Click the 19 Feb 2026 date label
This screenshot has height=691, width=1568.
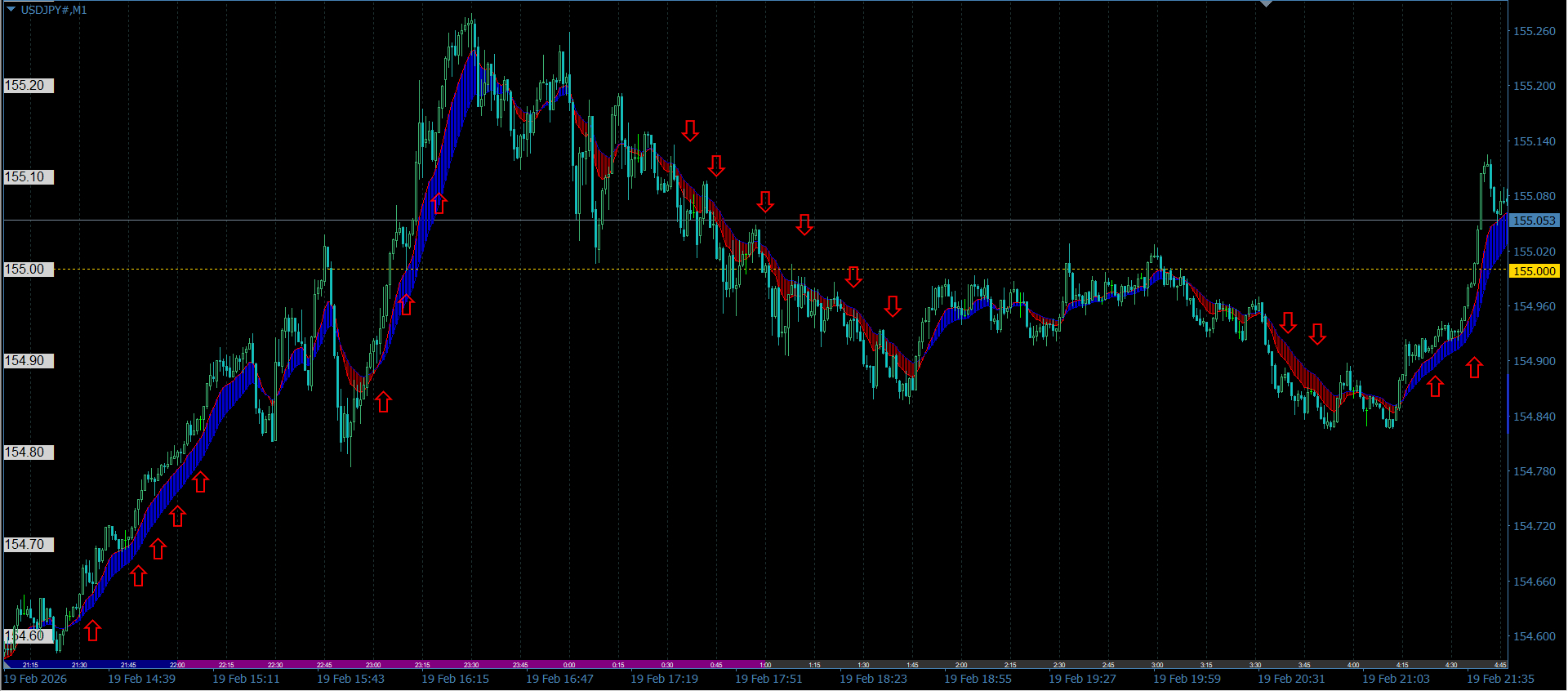pyautogui.click(x=35, y=679)
